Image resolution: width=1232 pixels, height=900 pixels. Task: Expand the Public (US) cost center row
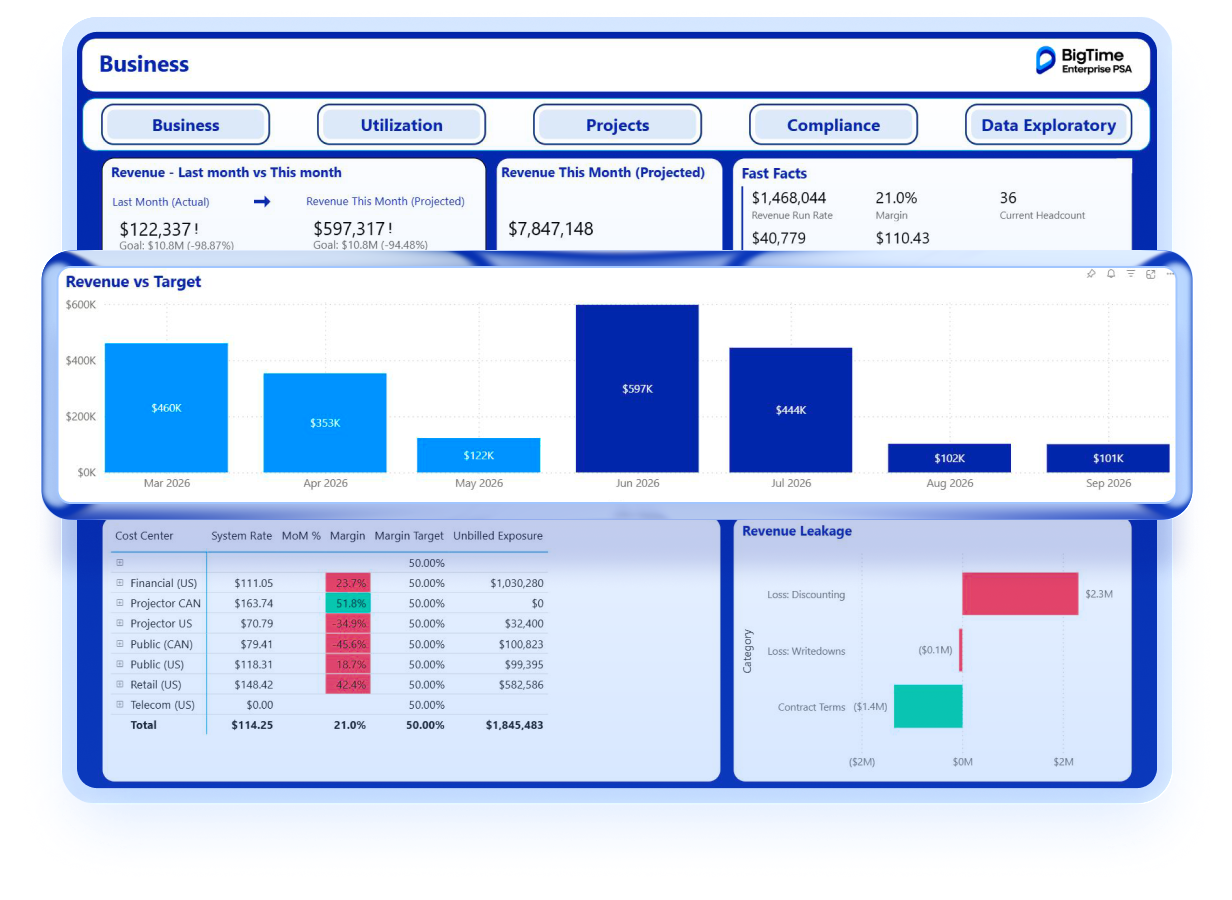tap(120, 664)
